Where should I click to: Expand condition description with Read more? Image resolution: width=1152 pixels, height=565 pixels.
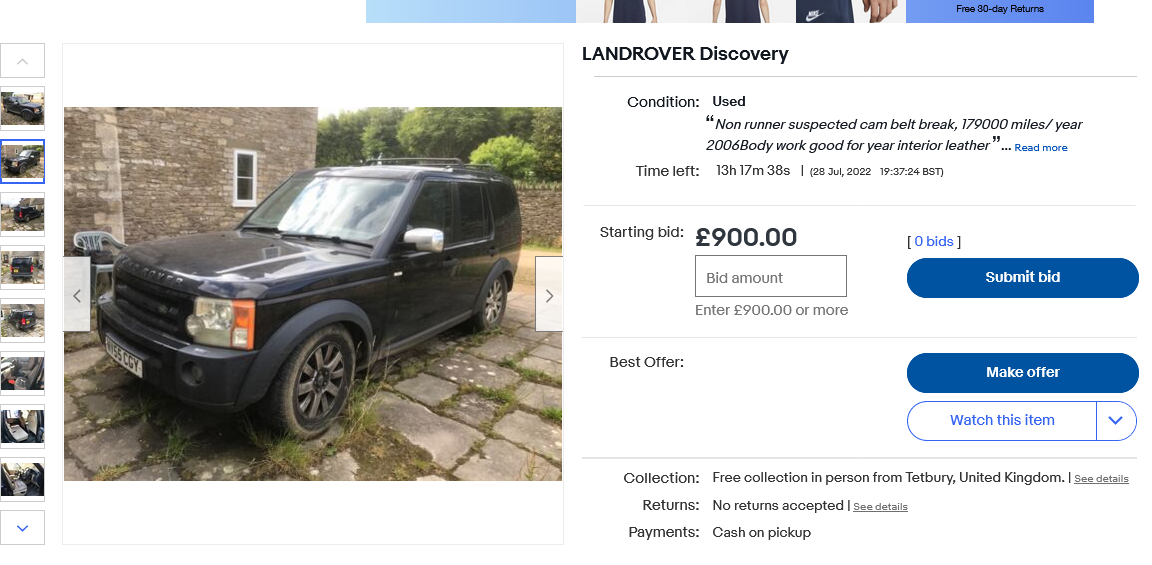pyautogui.click(x=1040, y=148)
